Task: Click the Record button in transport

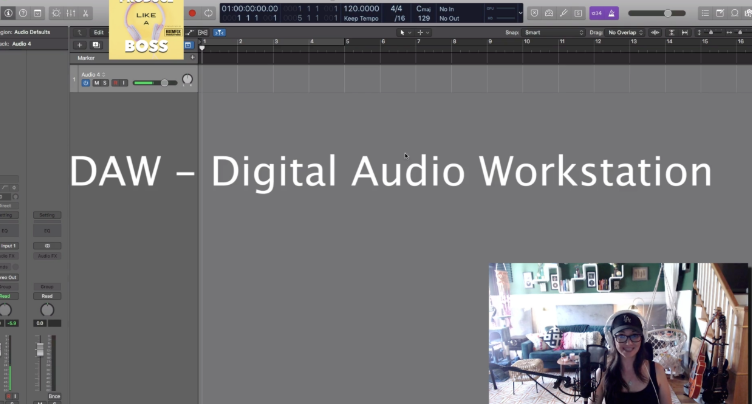Action: (192, 13)
